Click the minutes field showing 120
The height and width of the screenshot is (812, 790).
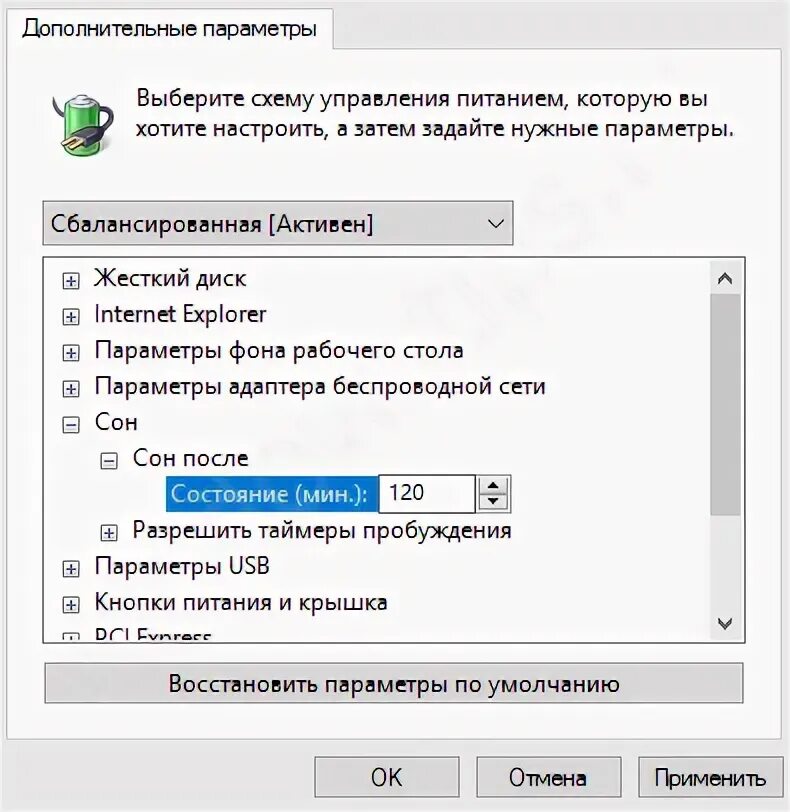[427, 494]
